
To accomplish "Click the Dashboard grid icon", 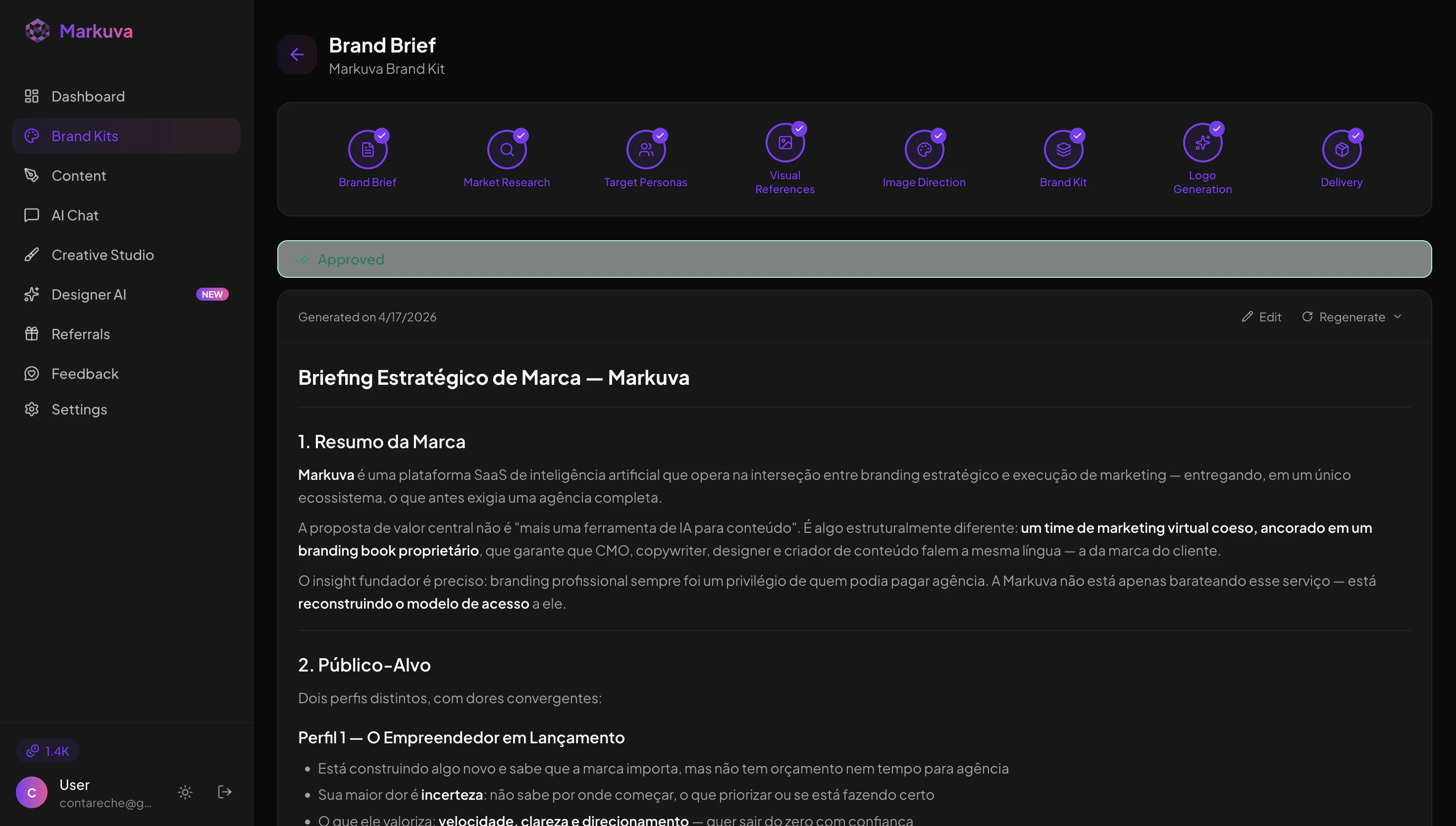I will pos(32,97).
